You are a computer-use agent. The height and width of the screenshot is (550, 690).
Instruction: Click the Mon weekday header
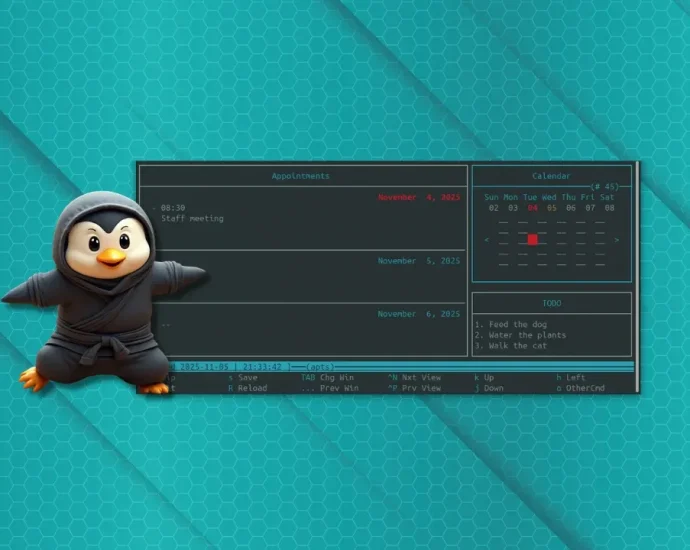[510, 197]
